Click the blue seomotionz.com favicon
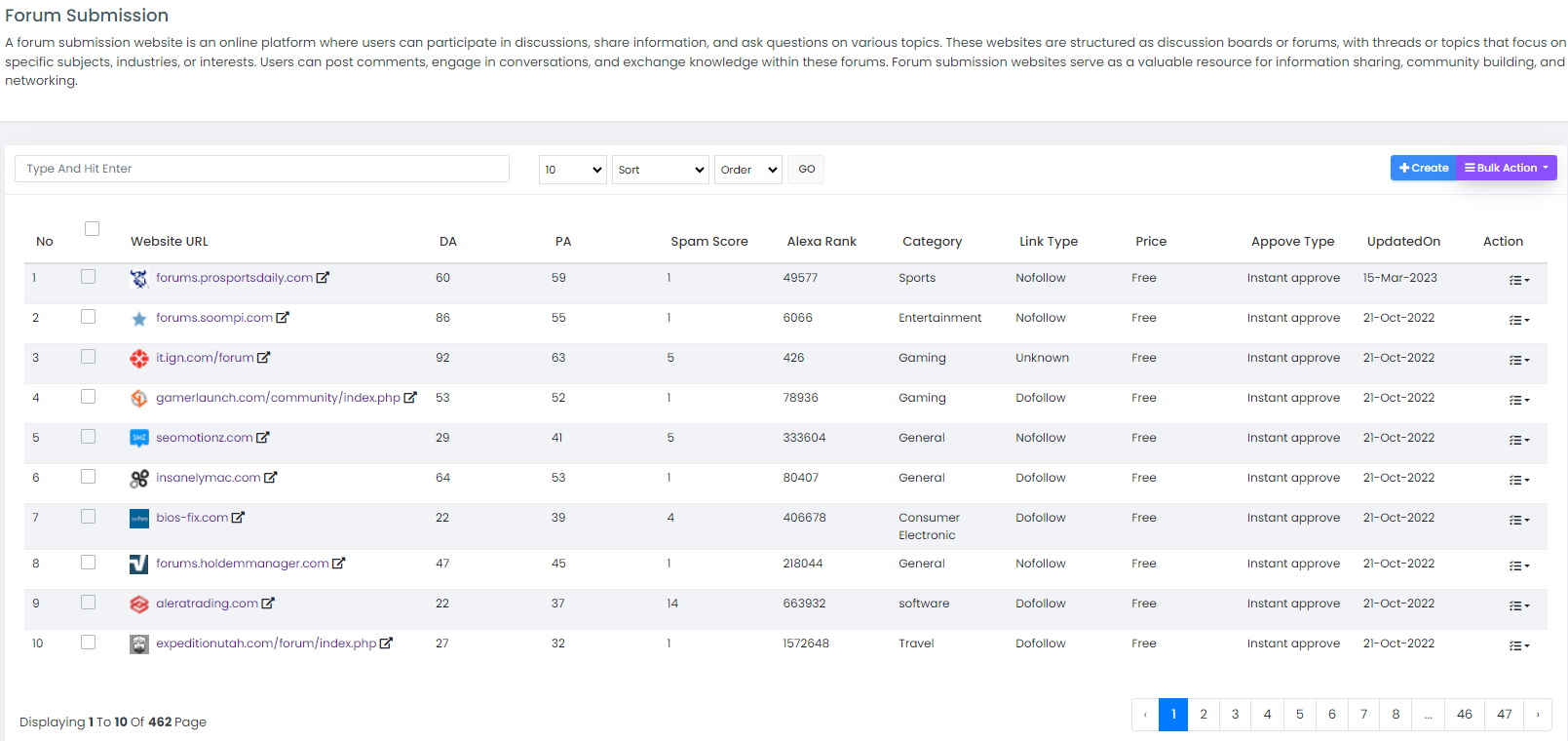Image resolution: width=1568 pixels, height=741 pixels. click(139, 439)
